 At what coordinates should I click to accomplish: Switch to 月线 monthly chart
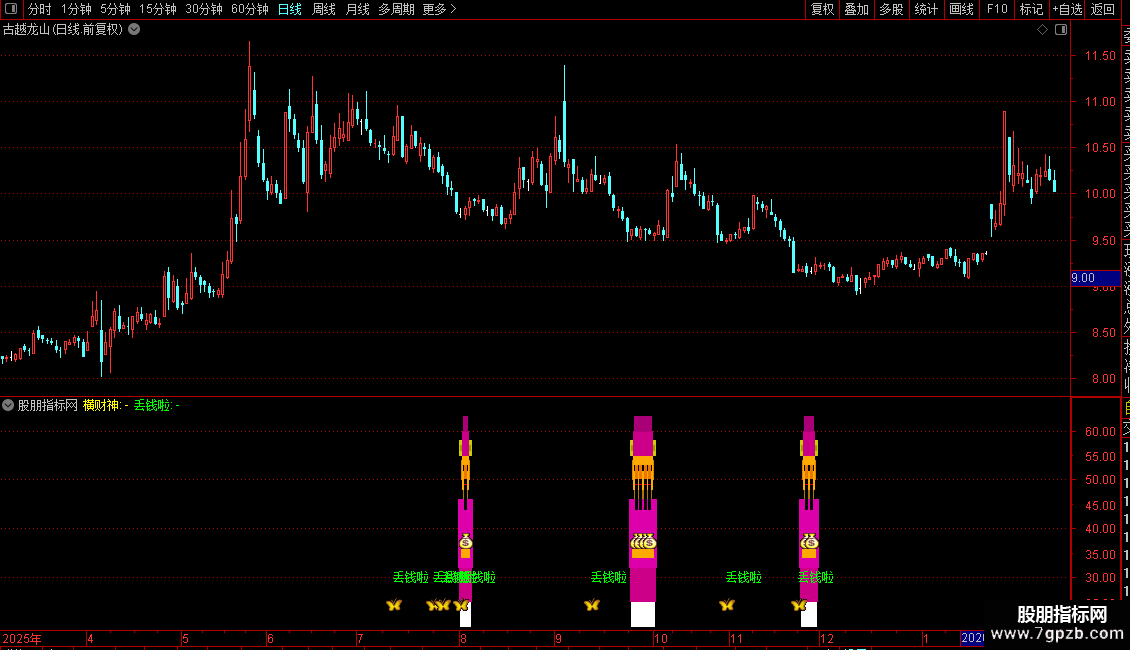click(357, 9)
